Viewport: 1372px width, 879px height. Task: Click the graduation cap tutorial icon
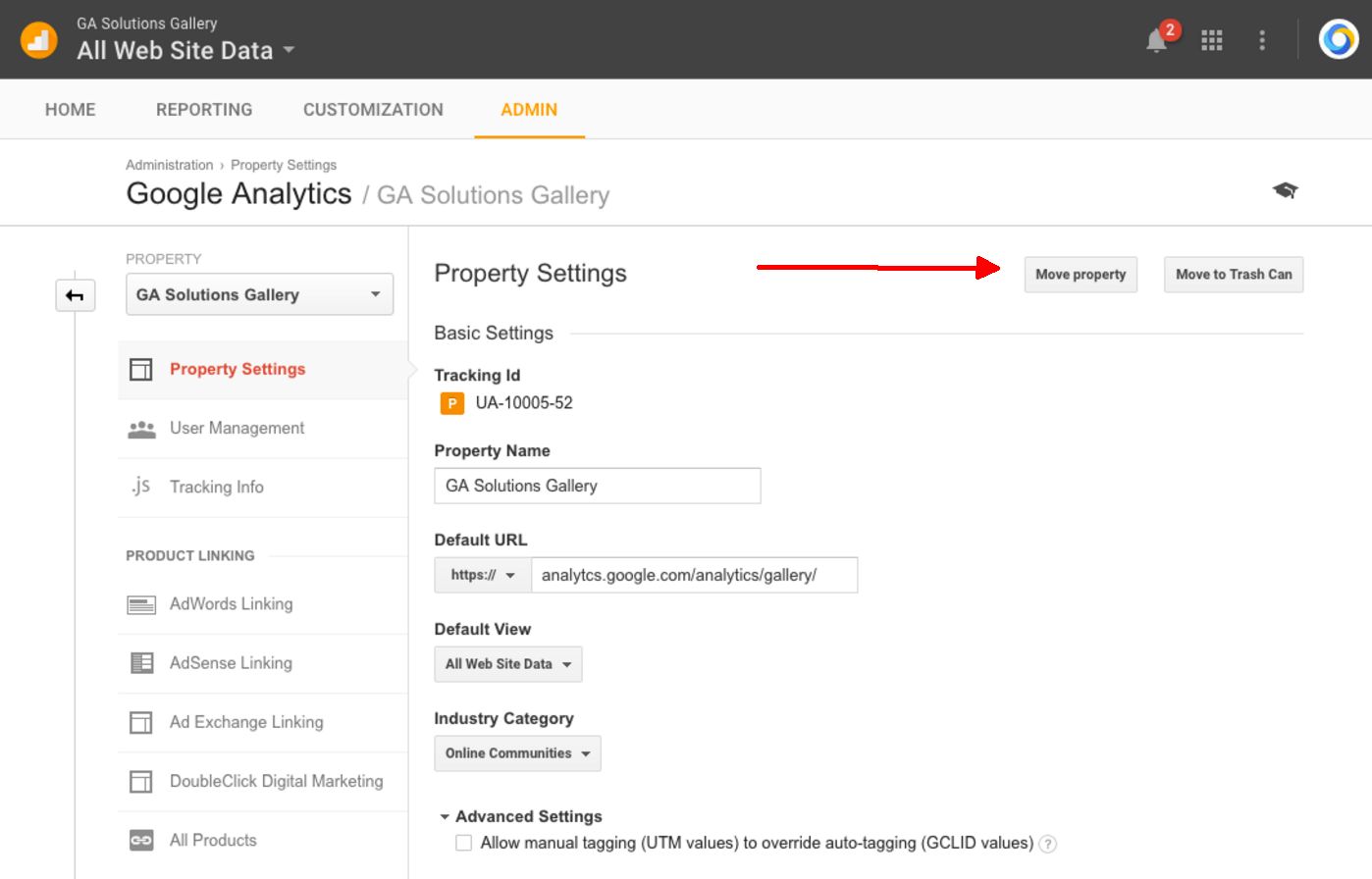[x=1286, y=190]
